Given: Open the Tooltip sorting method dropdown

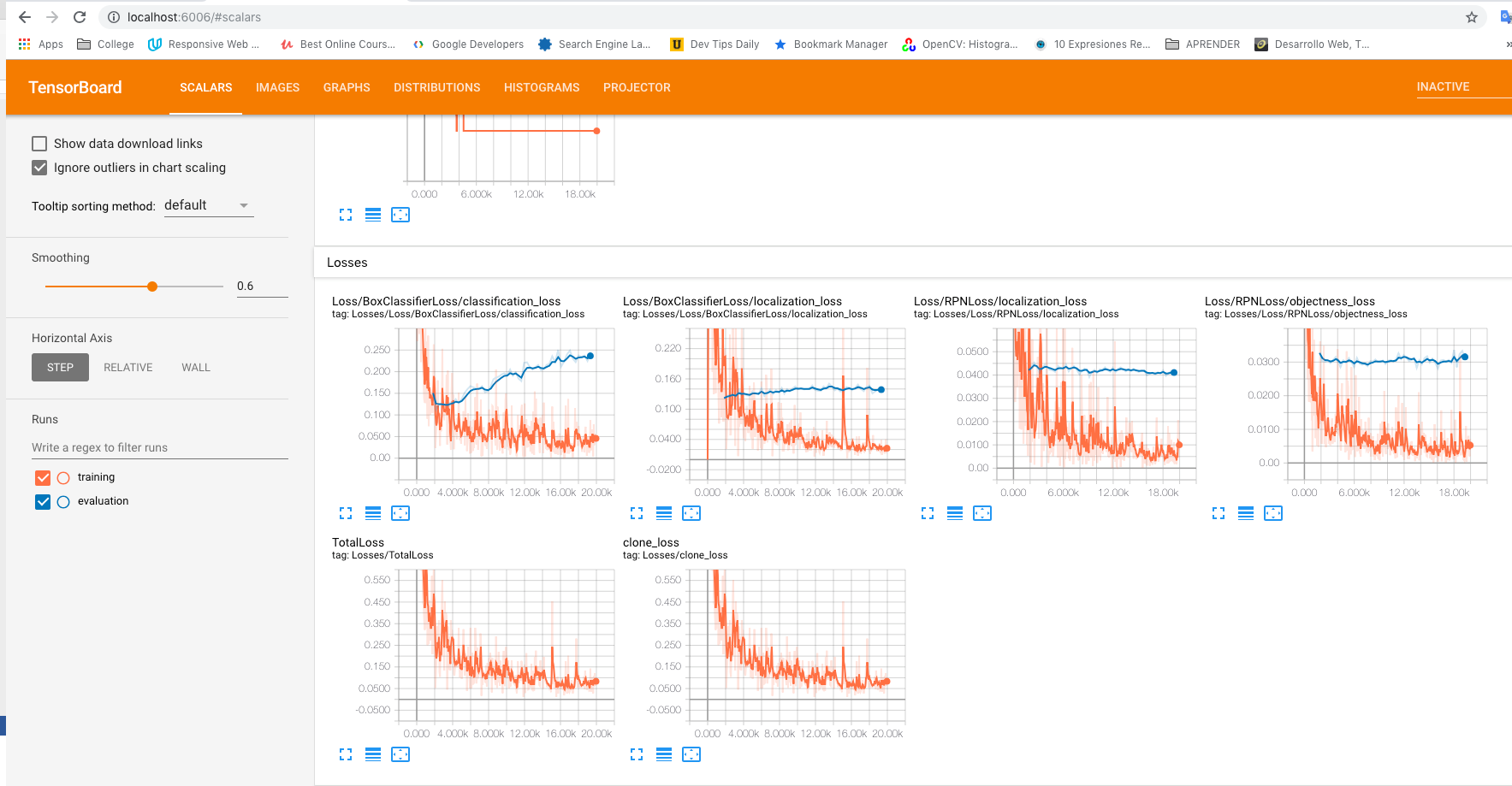Looking at the screenshot, I should [208, 205].
